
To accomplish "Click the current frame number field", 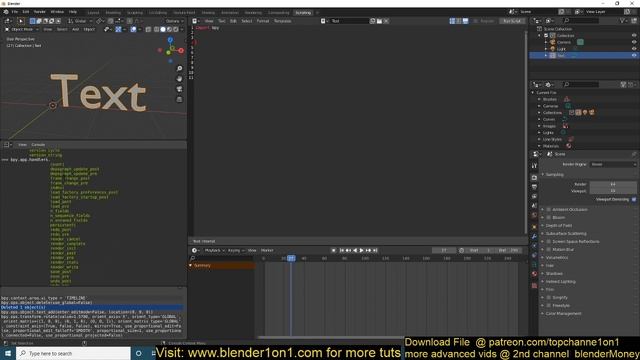I will (x=444, y=250).
